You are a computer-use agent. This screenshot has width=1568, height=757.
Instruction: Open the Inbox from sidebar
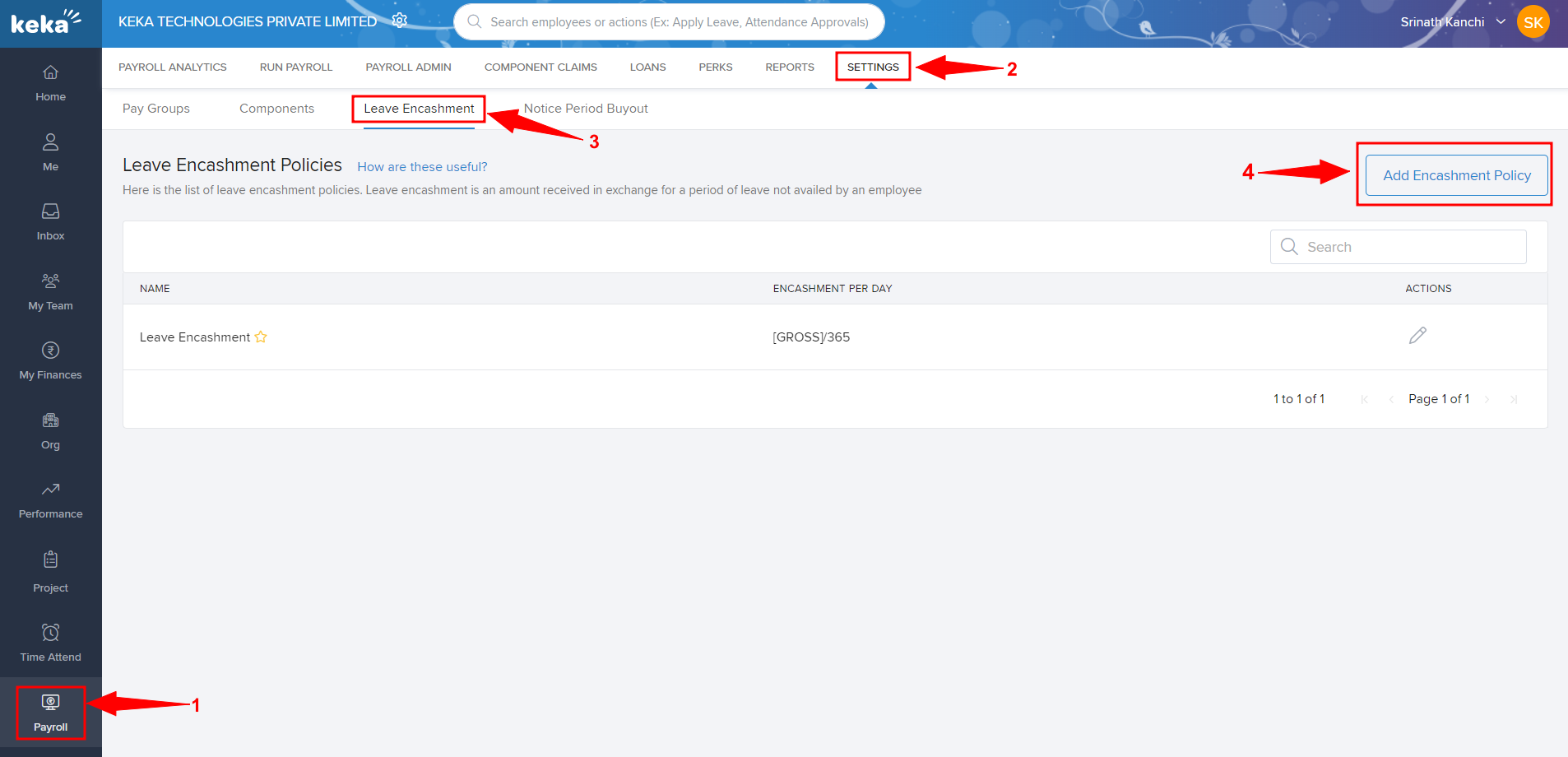50,220
